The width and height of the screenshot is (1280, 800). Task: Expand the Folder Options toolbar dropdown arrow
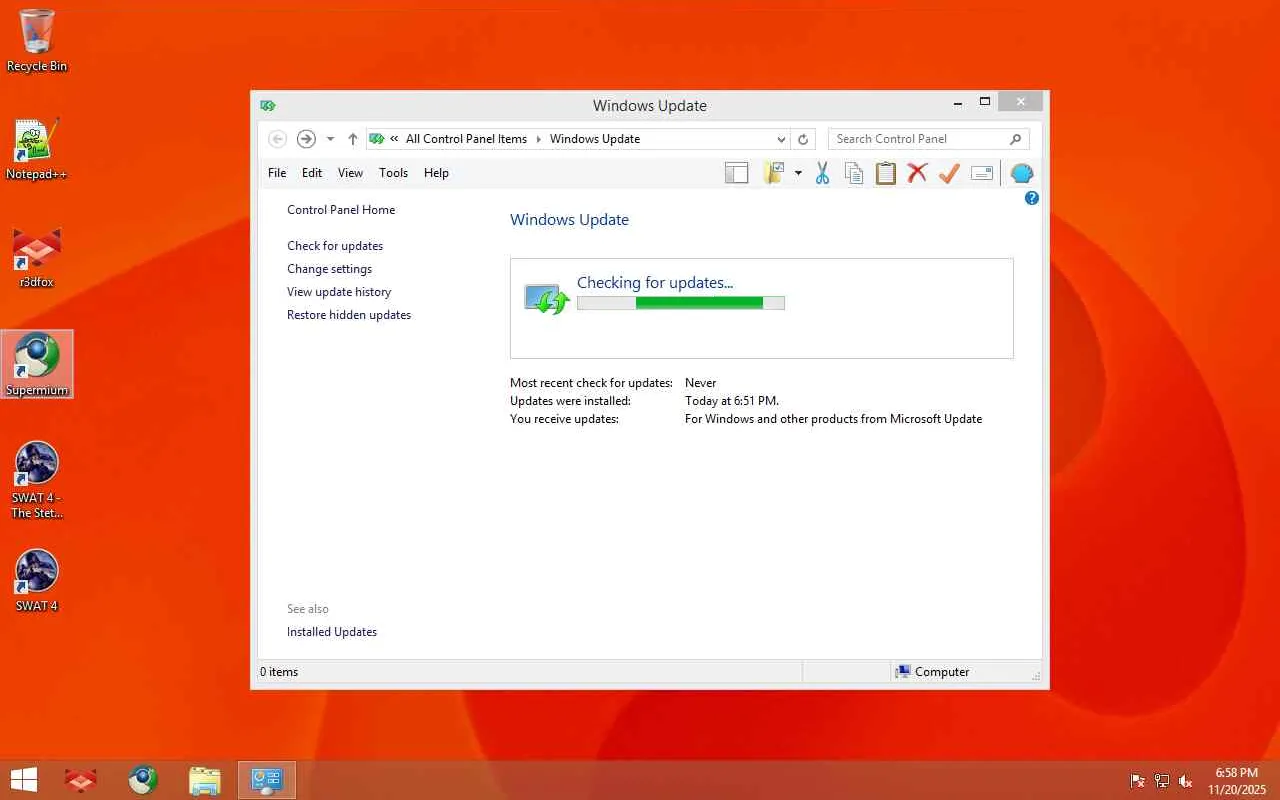798,173
